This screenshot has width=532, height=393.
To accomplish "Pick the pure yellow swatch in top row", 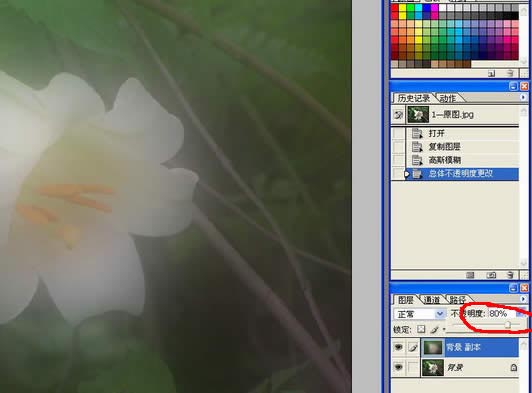I will tap(403, 8).
